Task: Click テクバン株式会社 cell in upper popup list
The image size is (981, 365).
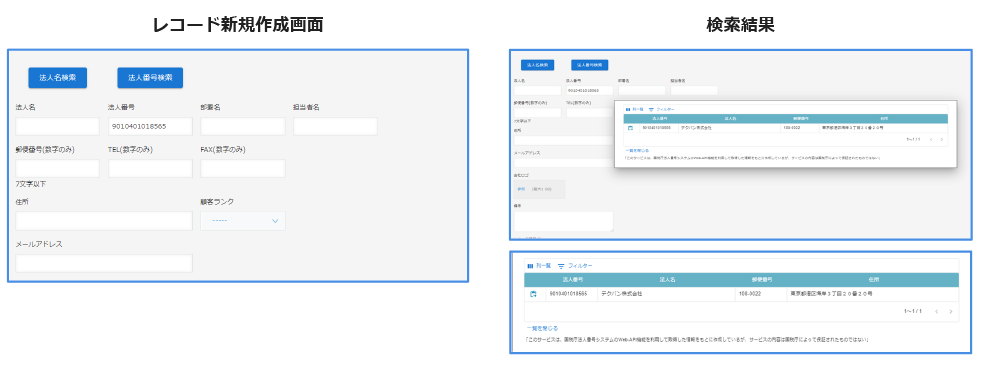Action: coord(729,128)
